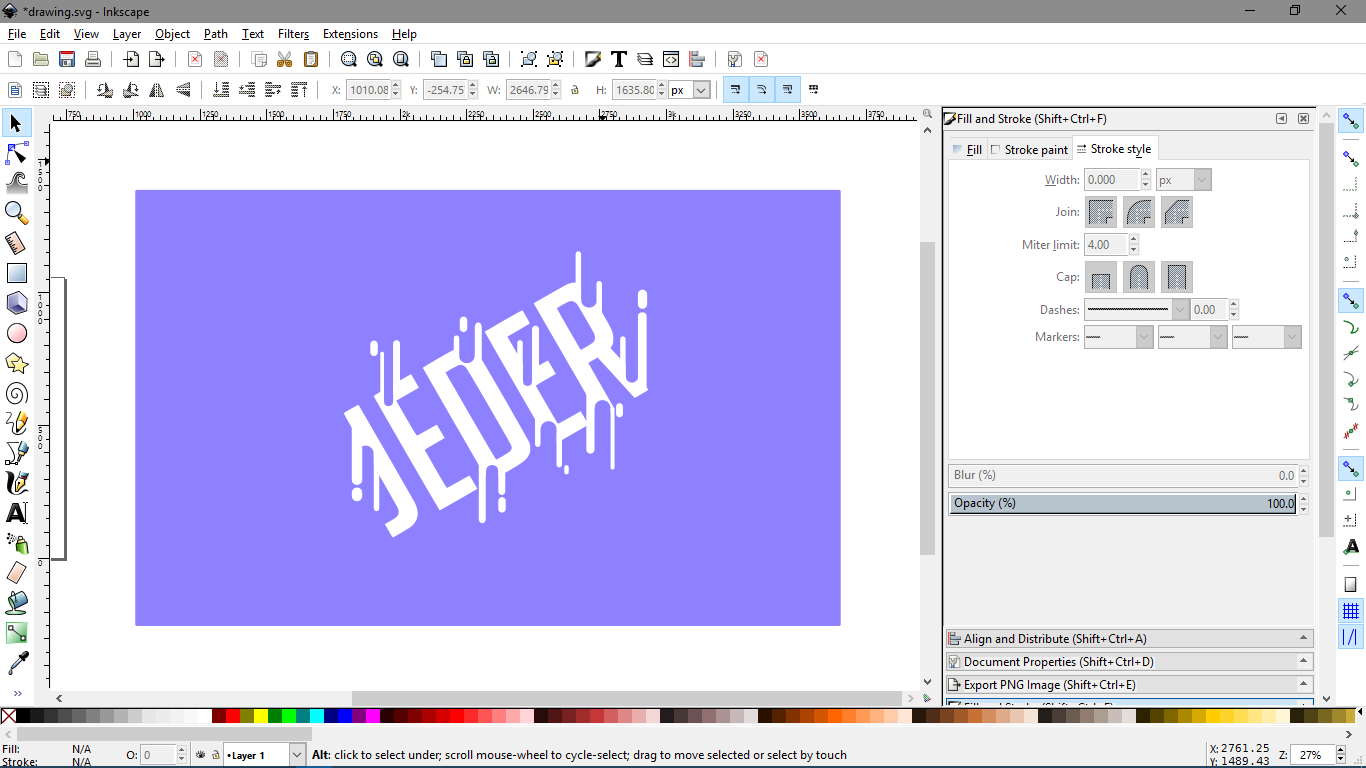Screen dimensions: 1366x768
Task: Choose the Calligraphy tool
Action: 17,483
